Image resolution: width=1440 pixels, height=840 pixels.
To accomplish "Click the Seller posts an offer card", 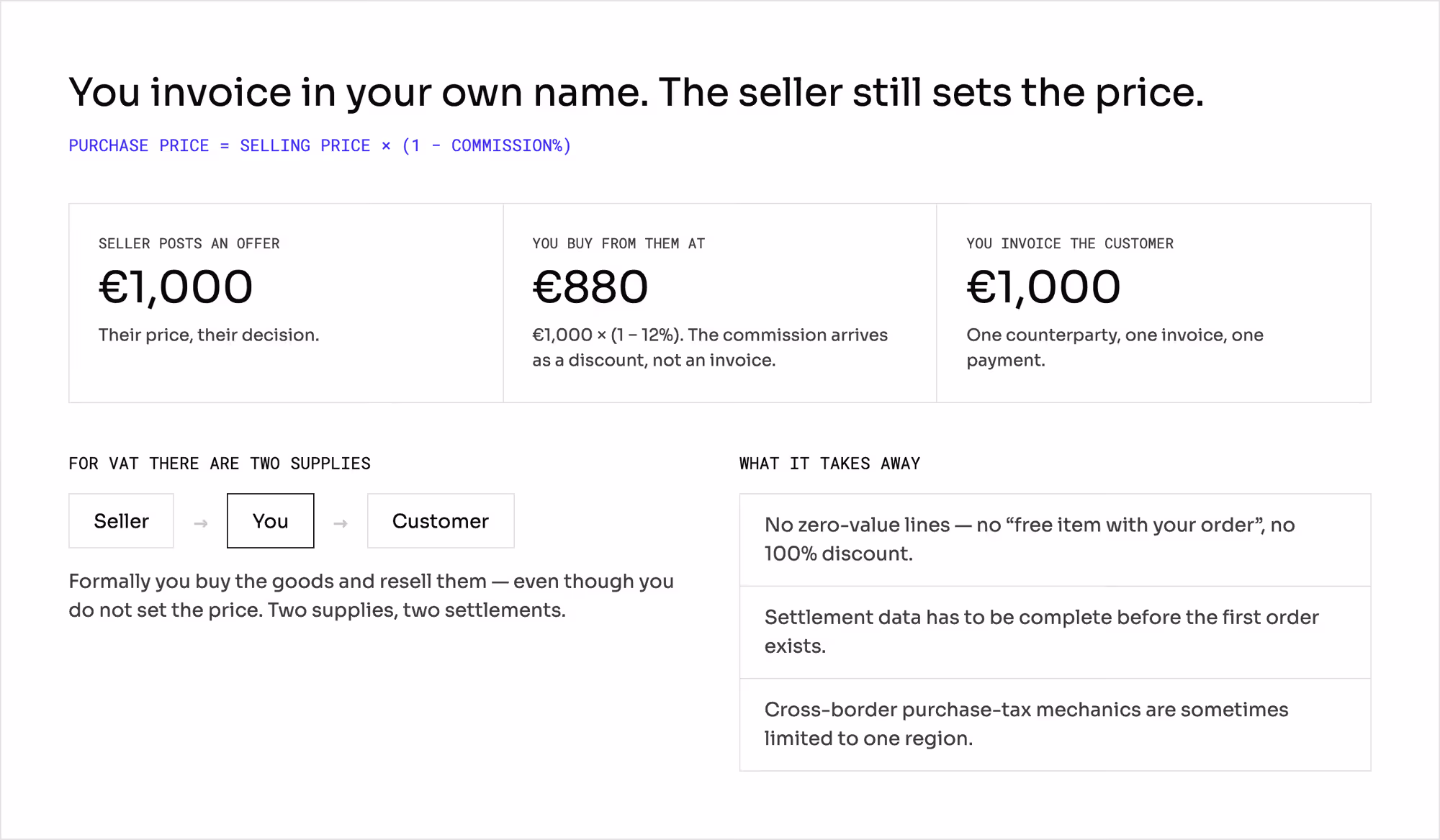I will [286, 303].
